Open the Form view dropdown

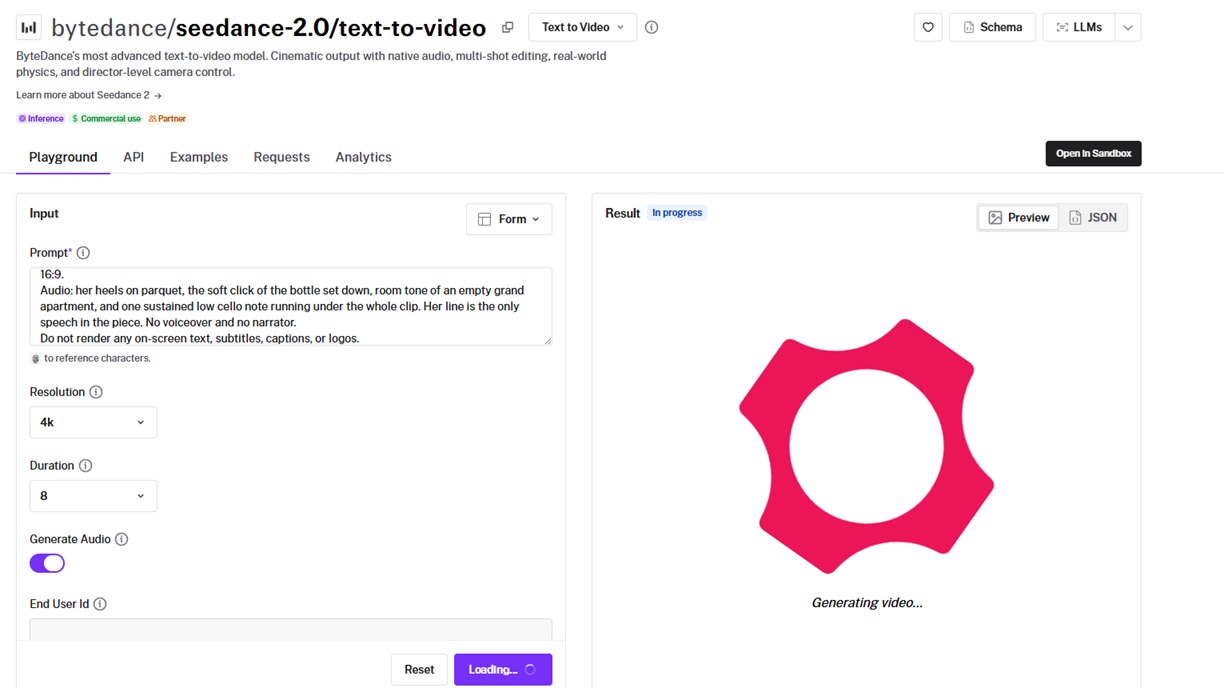coord(509,219)
